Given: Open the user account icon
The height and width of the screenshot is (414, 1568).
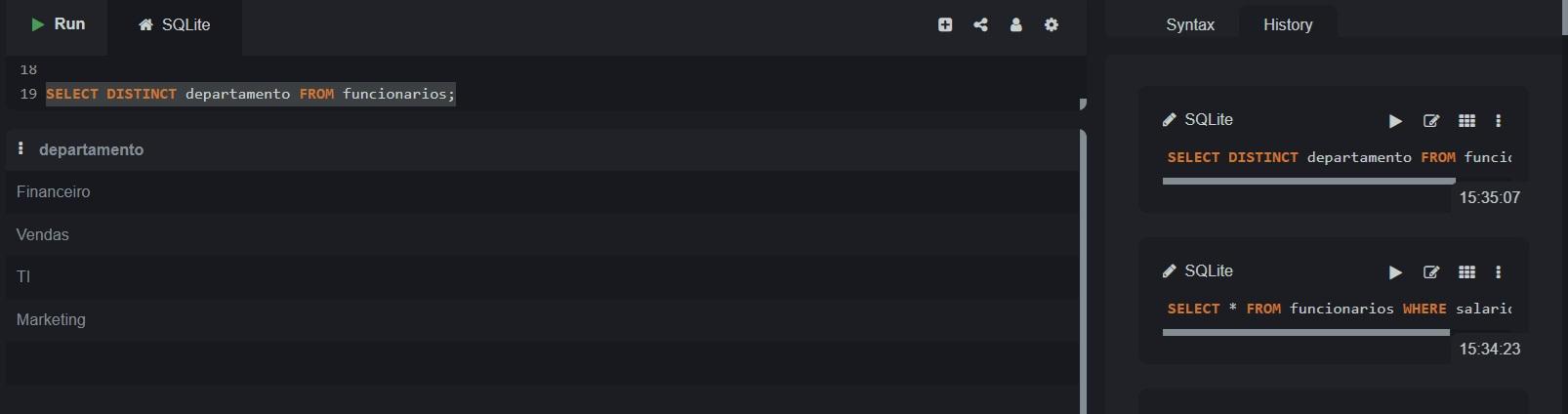Looking at the screenshot, I should click(1015, 24).
